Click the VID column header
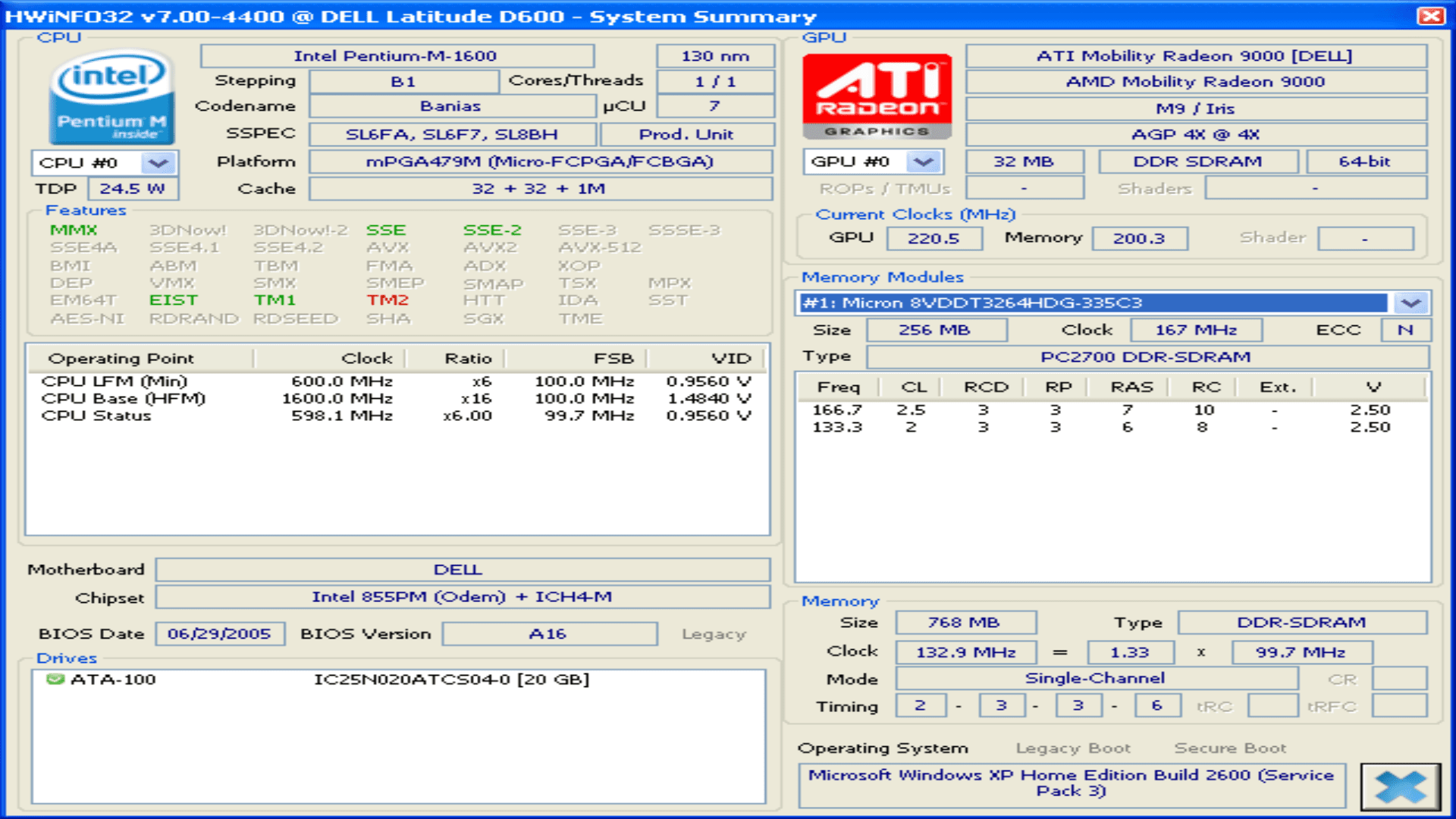The image size is (1456, 819). (x=707, y=359)
